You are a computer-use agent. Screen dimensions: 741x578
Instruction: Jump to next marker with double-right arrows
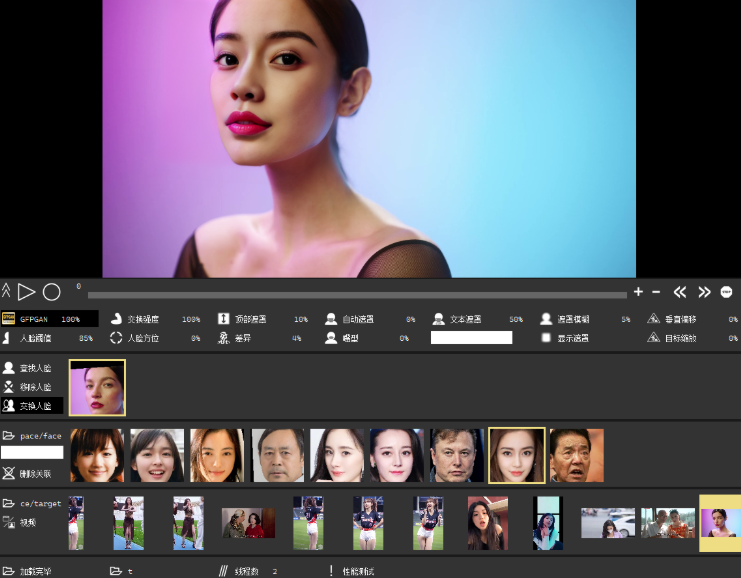point(704,292)
